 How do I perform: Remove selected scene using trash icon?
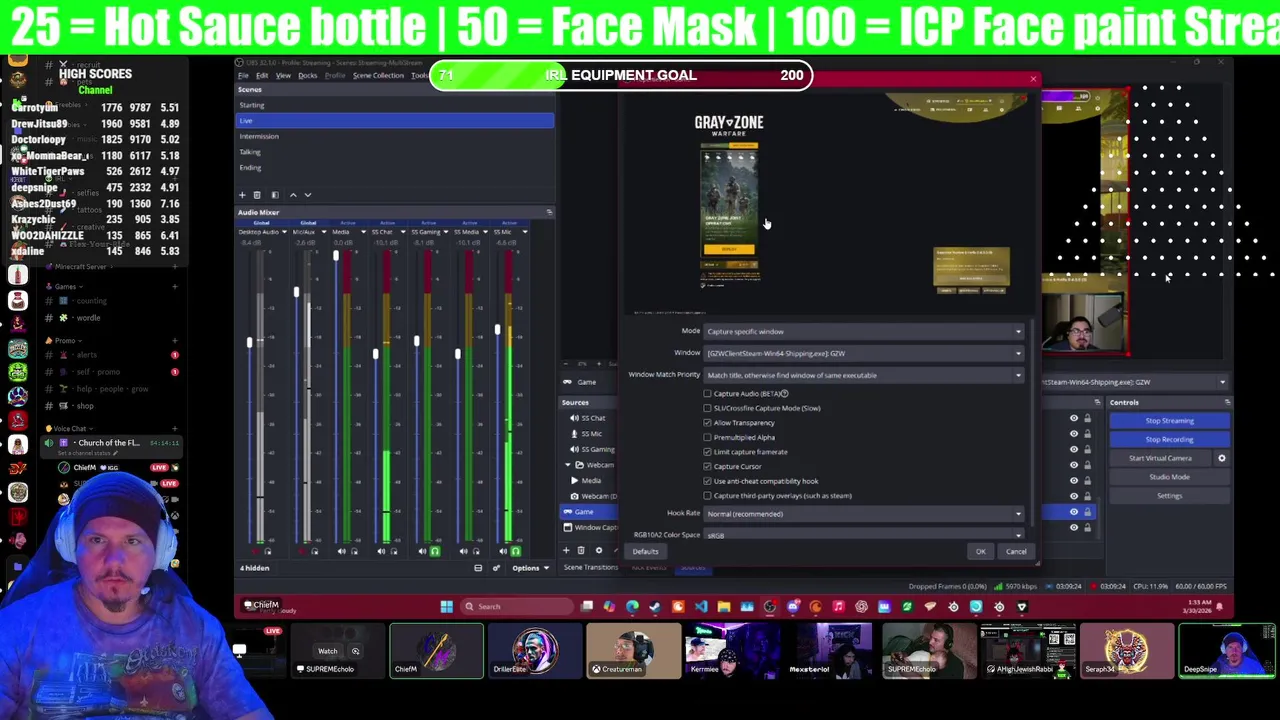[x=257, y=195]
